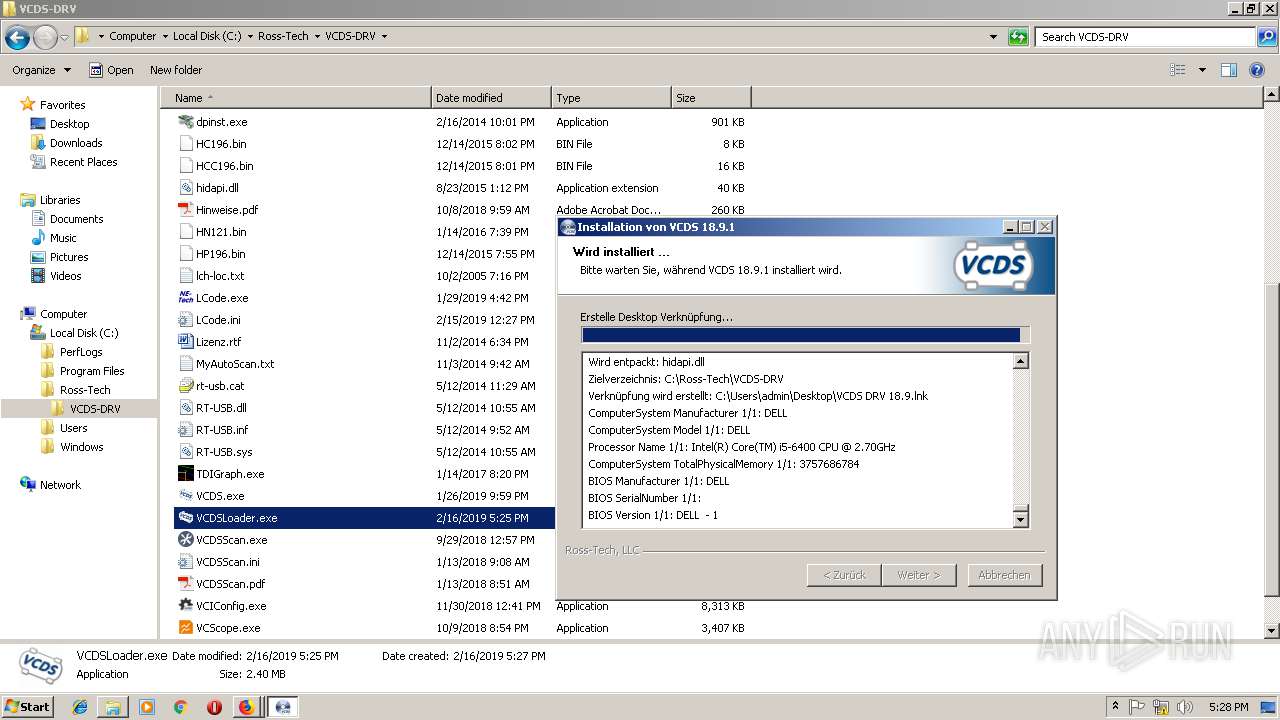The image size is (1280, 720).
Task: Toggle the preview pane icon
Action: coord(1229,70)
